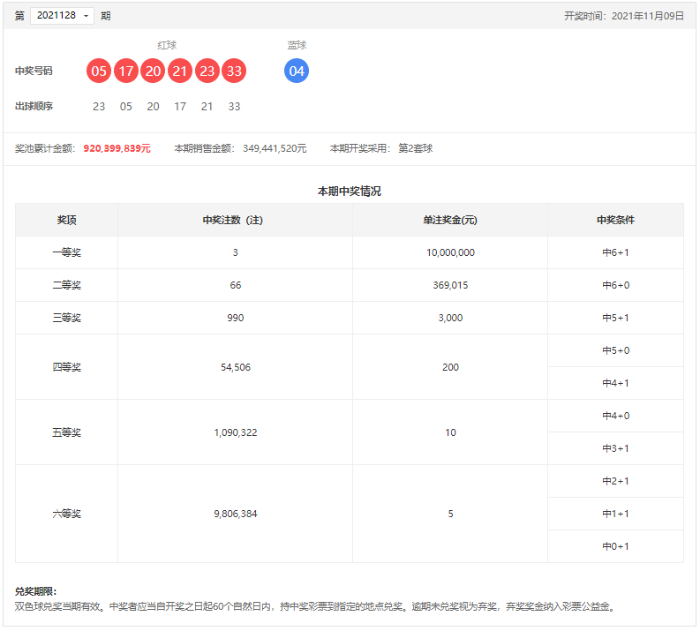Click the 奖项 column header
The width and height of the screenshot is (700, 631).
coord(67,220)
